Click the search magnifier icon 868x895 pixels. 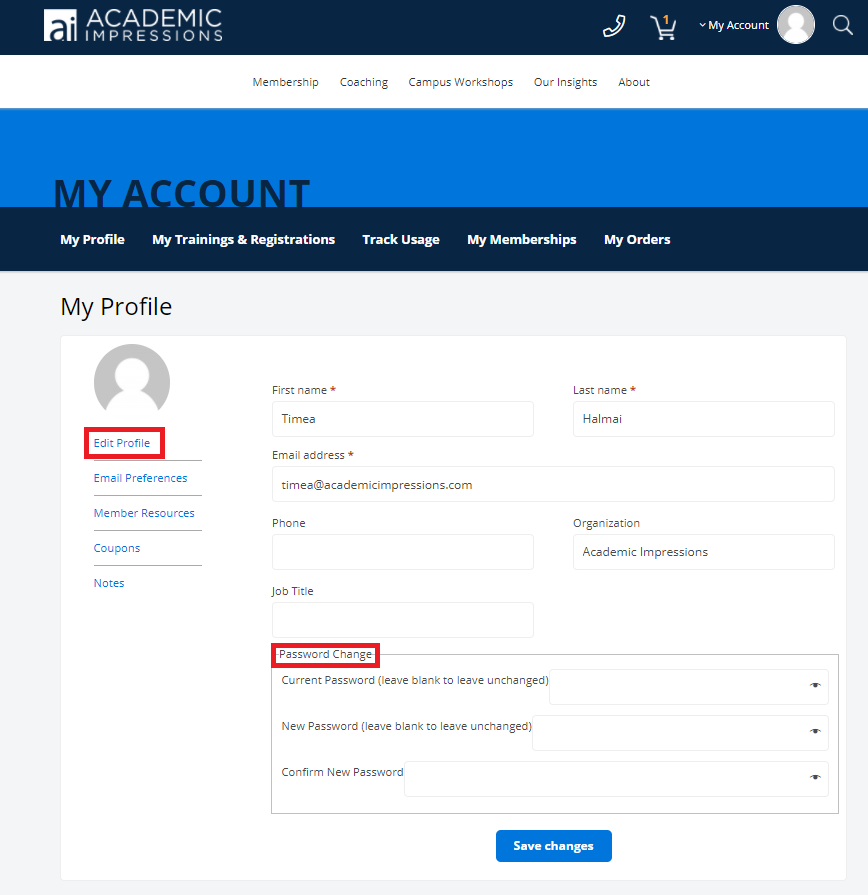click(x=842, y=25)
